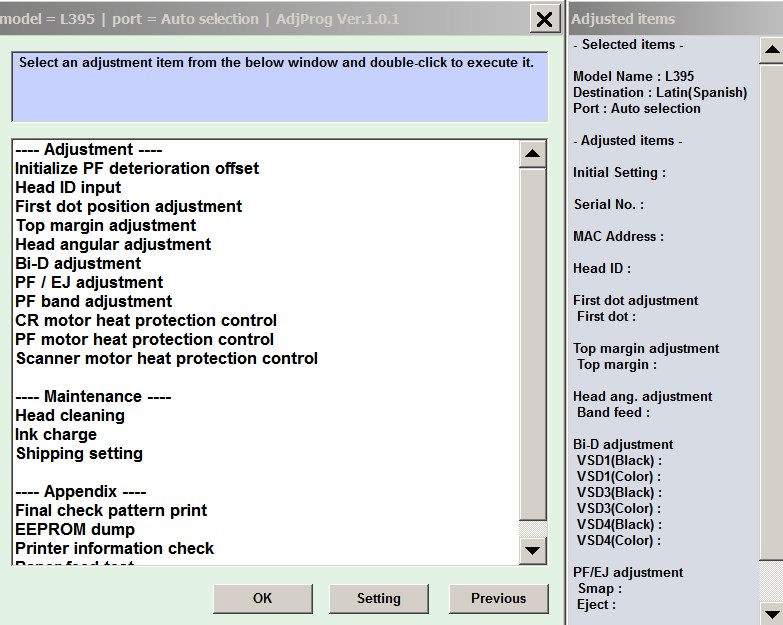This screenshot has height=625, width=783.
Task: Click the adjustment list scroll up arrow
Action: click(532, 153)
